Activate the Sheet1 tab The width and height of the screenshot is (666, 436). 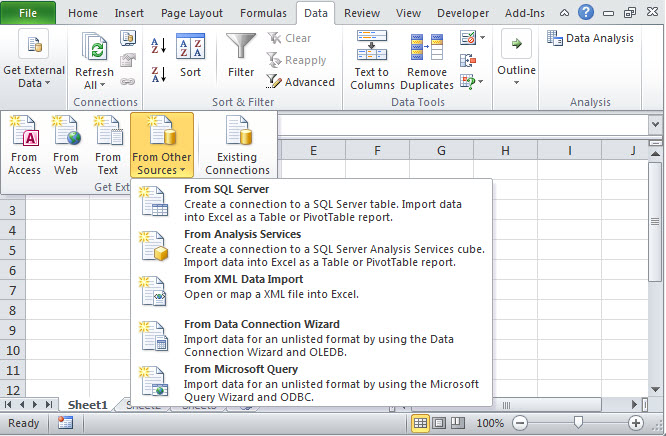tap(87, 405)
